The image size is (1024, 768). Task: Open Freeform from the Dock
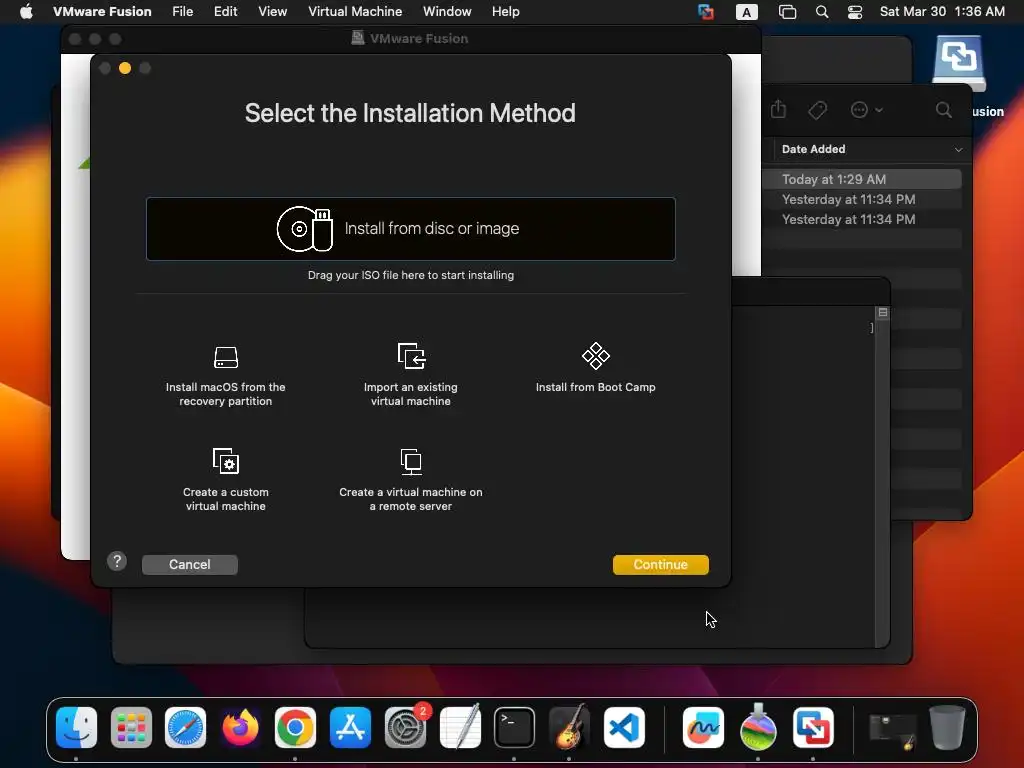point(703,727)
